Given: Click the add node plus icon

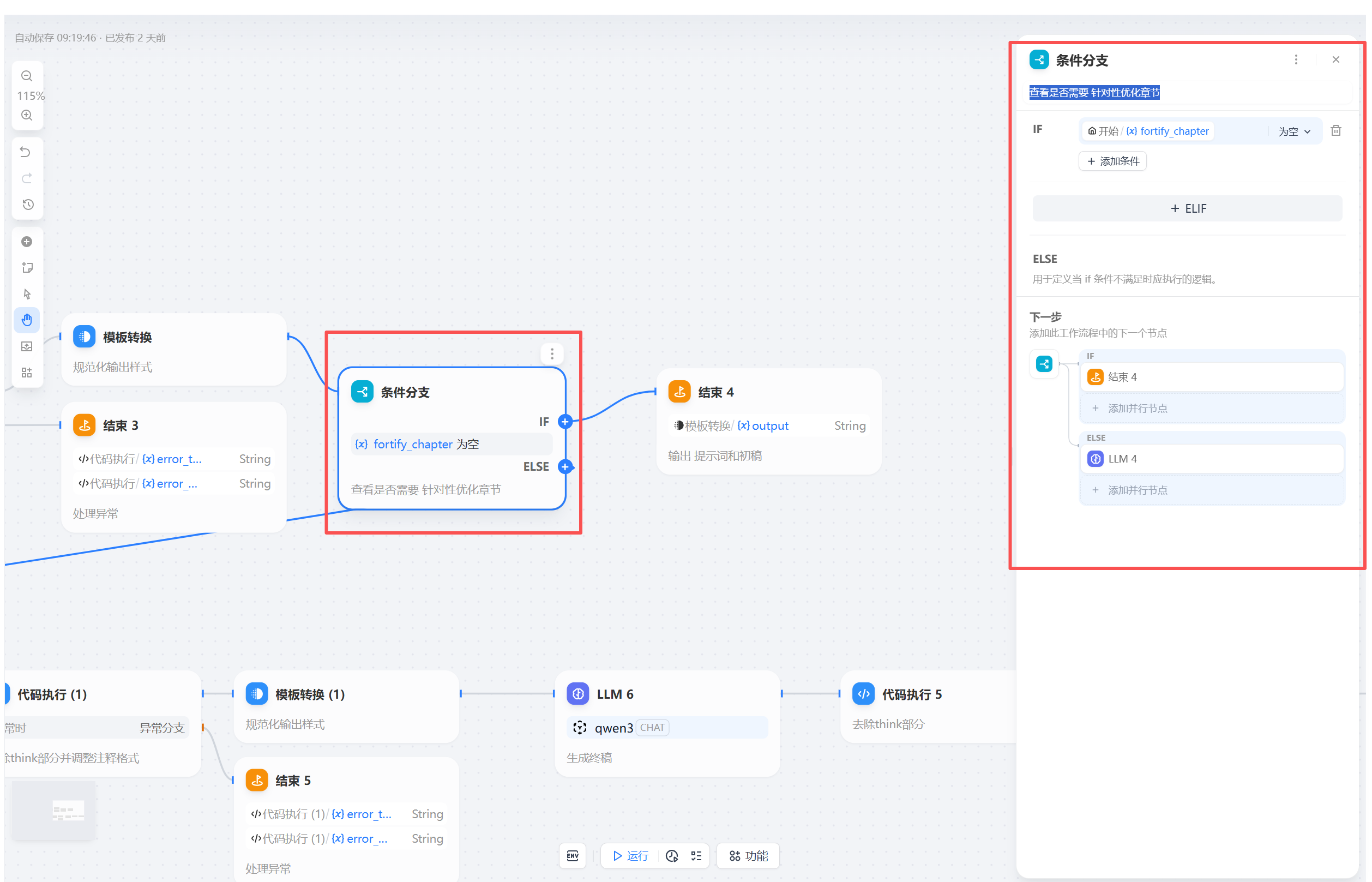Looking at the screenshot, I should [x=26, y=242].
